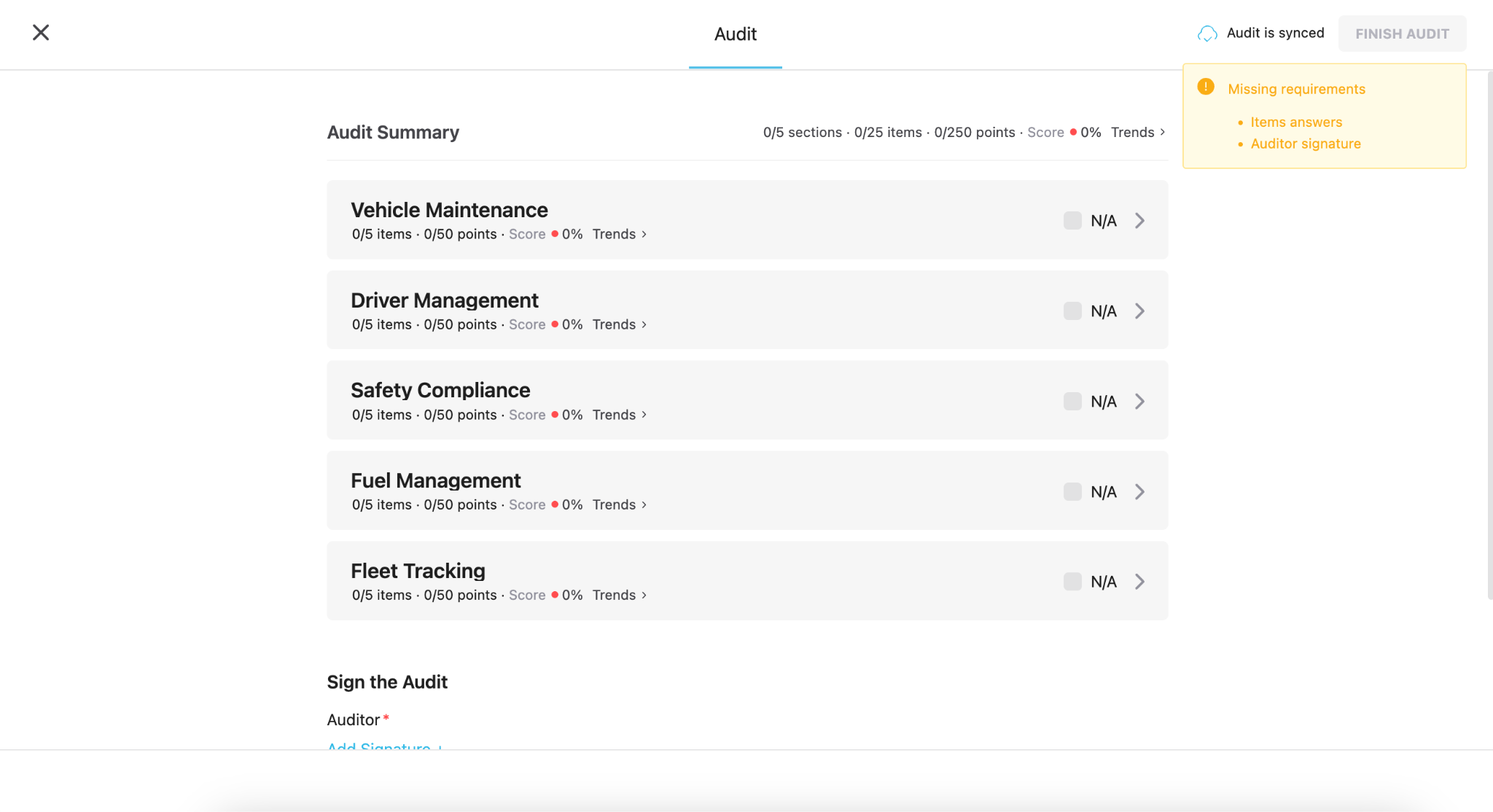This screenshot has width=1493, height=812.
Task: Expand Fuel Management section chevron
Action: 1139,491
